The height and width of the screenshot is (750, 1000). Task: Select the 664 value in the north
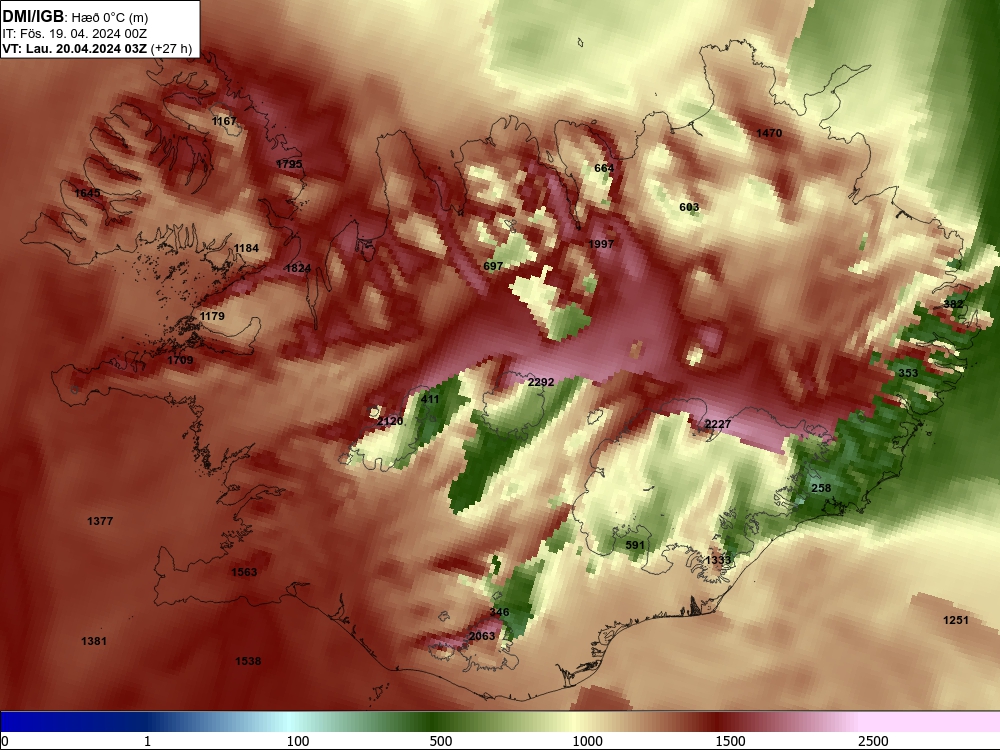[x=604, y=168]
